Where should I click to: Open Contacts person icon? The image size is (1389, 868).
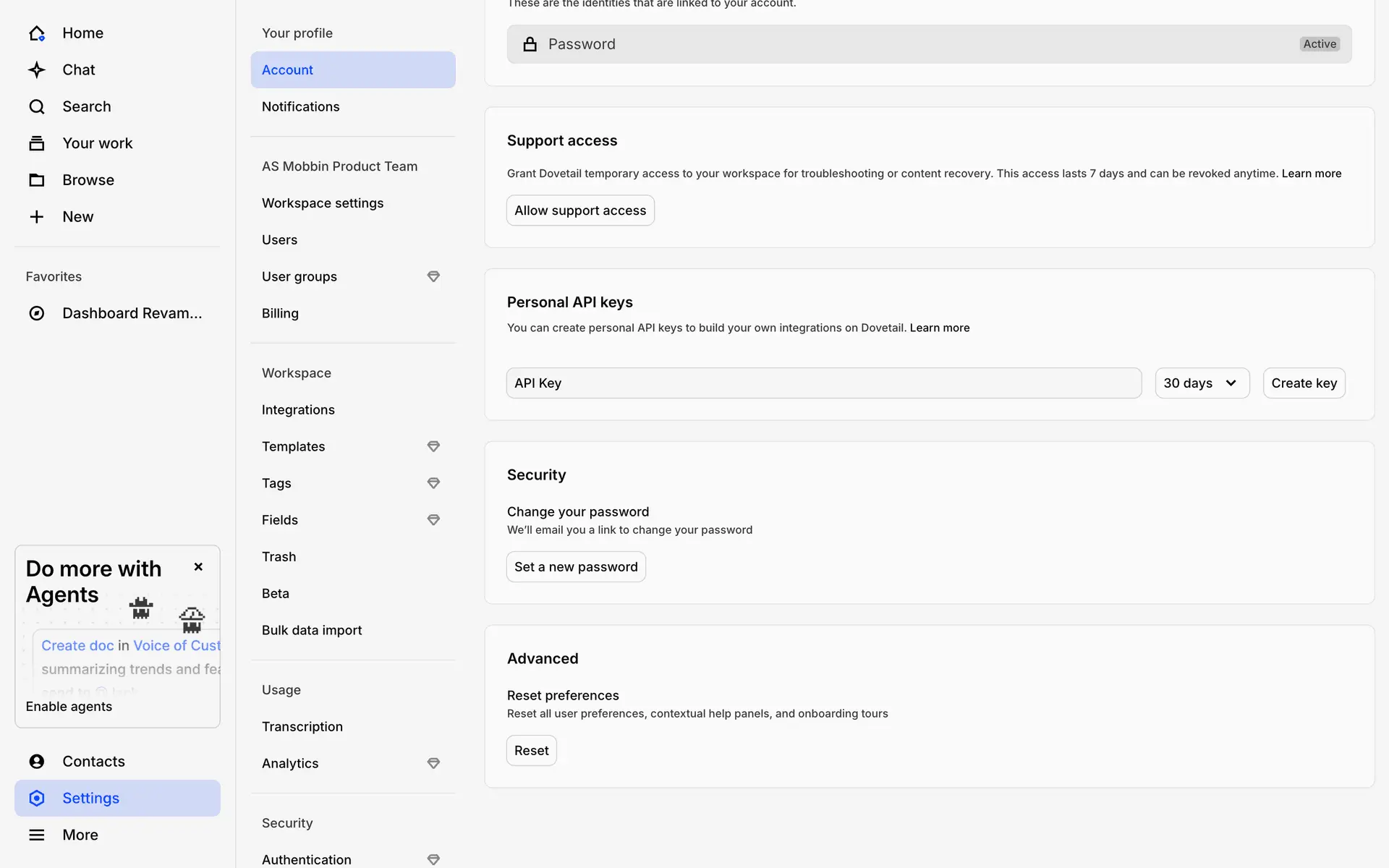pyautogui.click(x=36, y=762)
